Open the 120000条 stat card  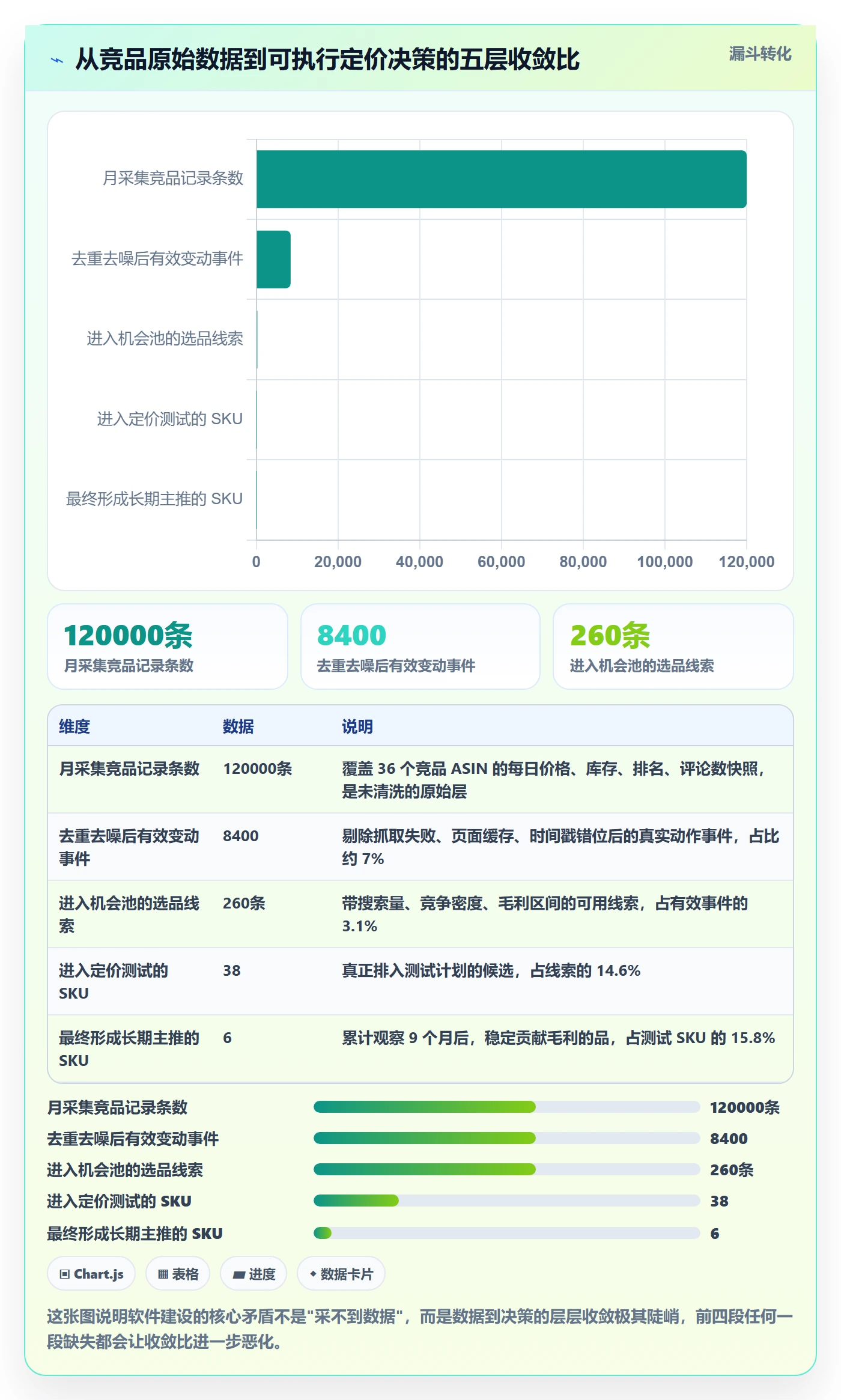tap(168, 647)
